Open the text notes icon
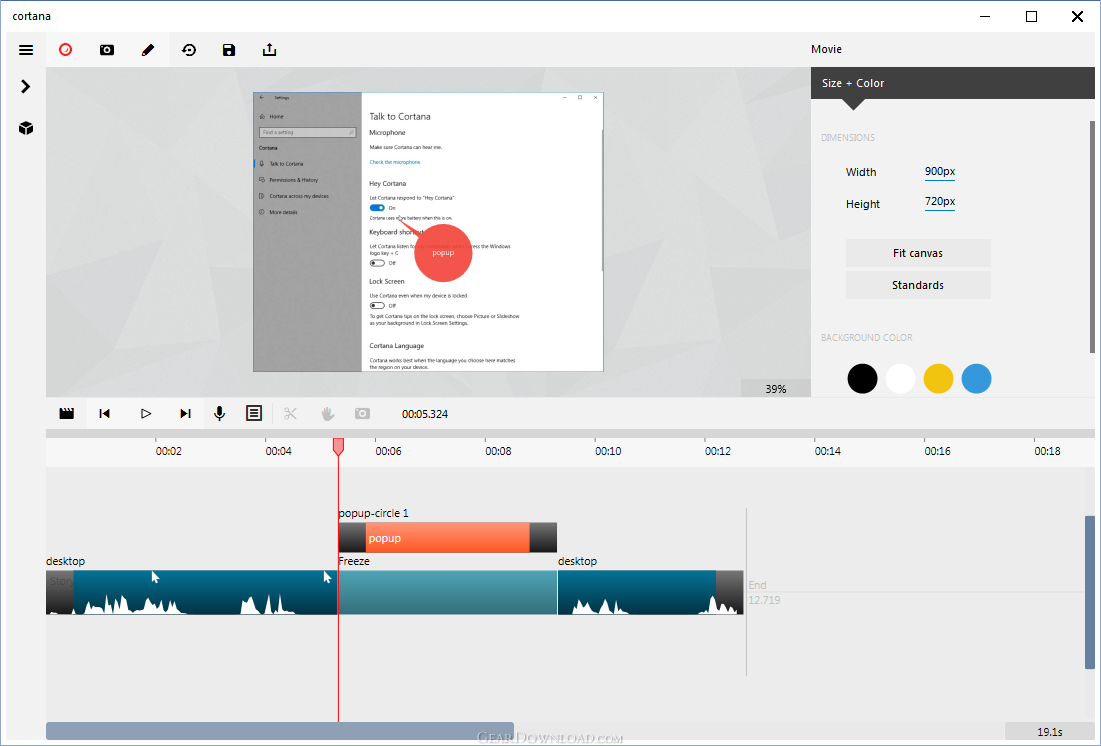 tap(254, 414)
